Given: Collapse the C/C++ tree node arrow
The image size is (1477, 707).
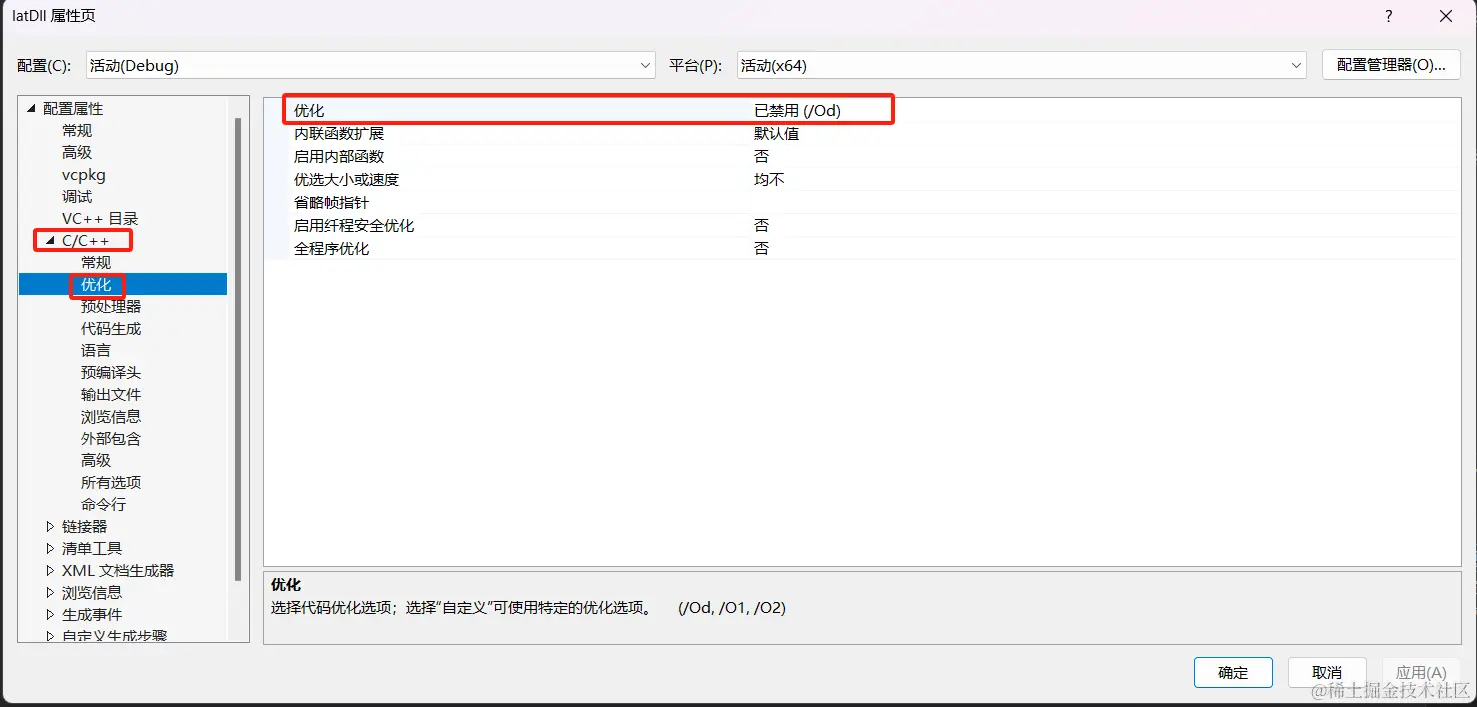Looking at the screenshot, I should [x=50, y=241].
